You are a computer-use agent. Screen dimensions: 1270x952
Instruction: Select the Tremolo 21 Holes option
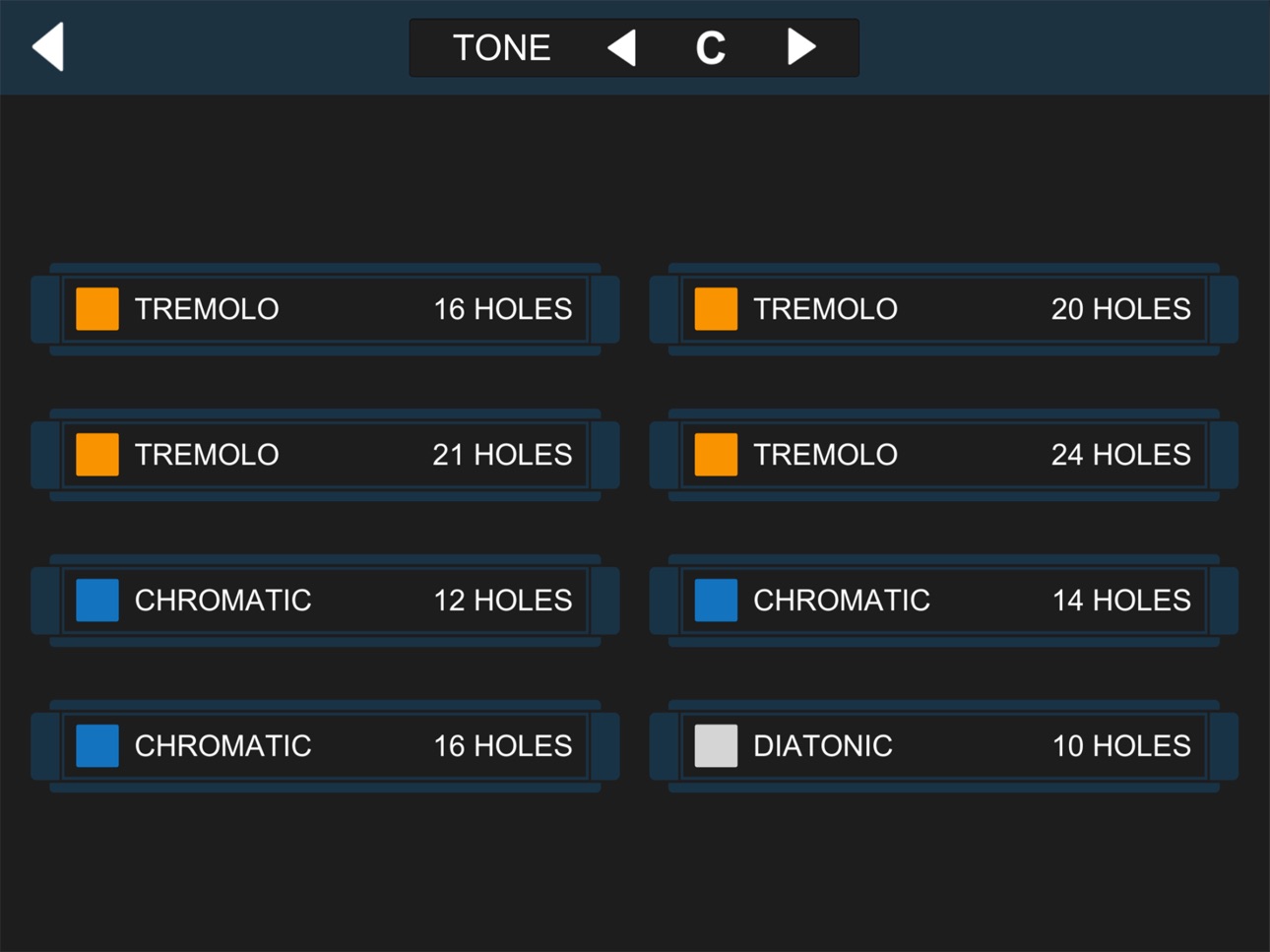325,455
